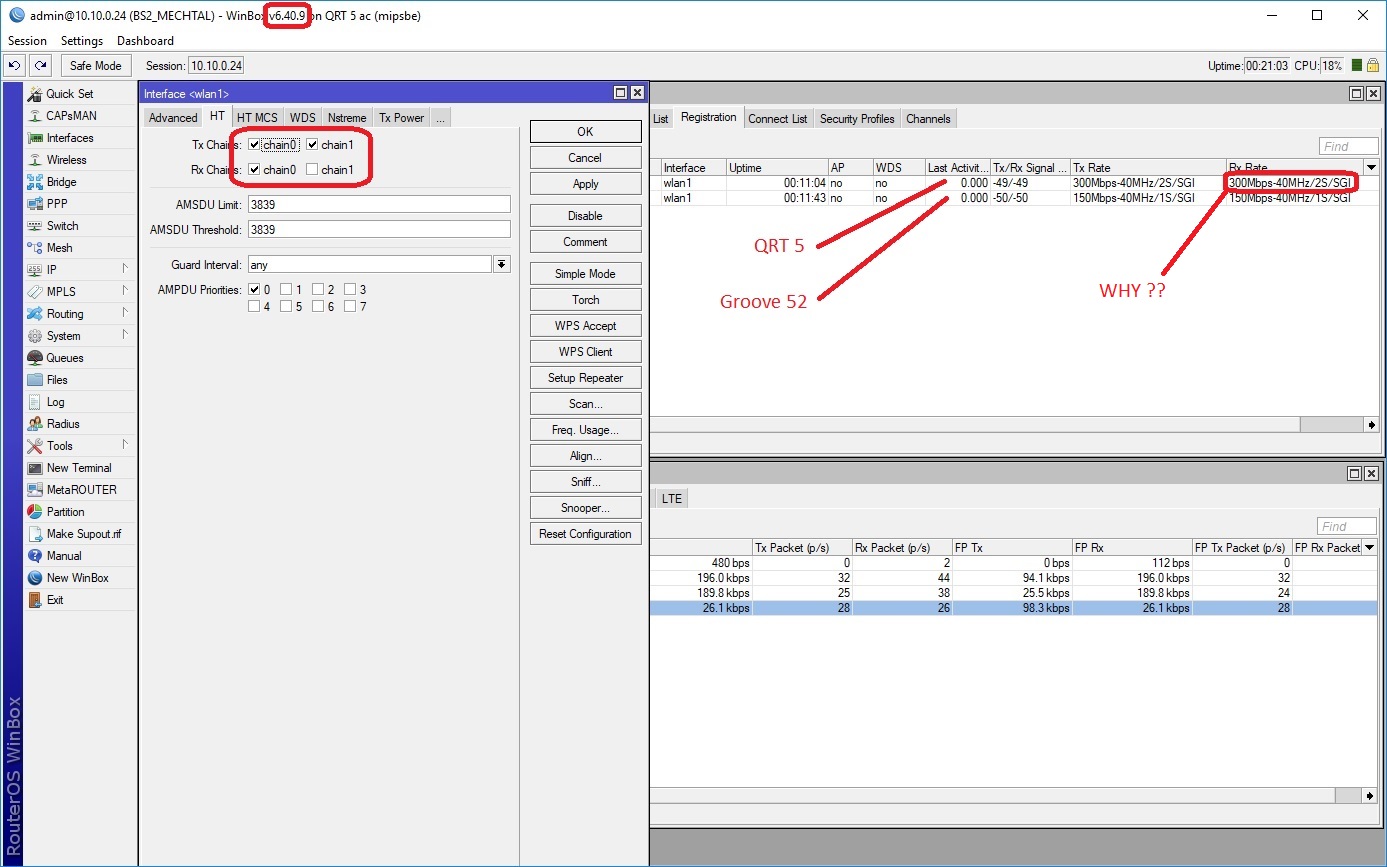The height and width of the screenshot is (867, 1387).
Task: Open the Wireless sidebar icon
Action: pyautogui.click(x=35, y=160)
